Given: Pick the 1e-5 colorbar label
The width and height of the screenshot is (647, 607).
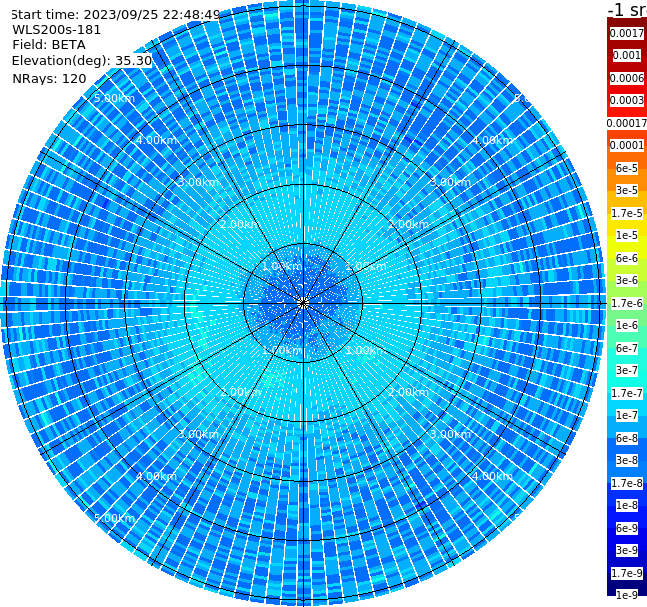Looking at the screenshot, I should click(x=627, y=235).
